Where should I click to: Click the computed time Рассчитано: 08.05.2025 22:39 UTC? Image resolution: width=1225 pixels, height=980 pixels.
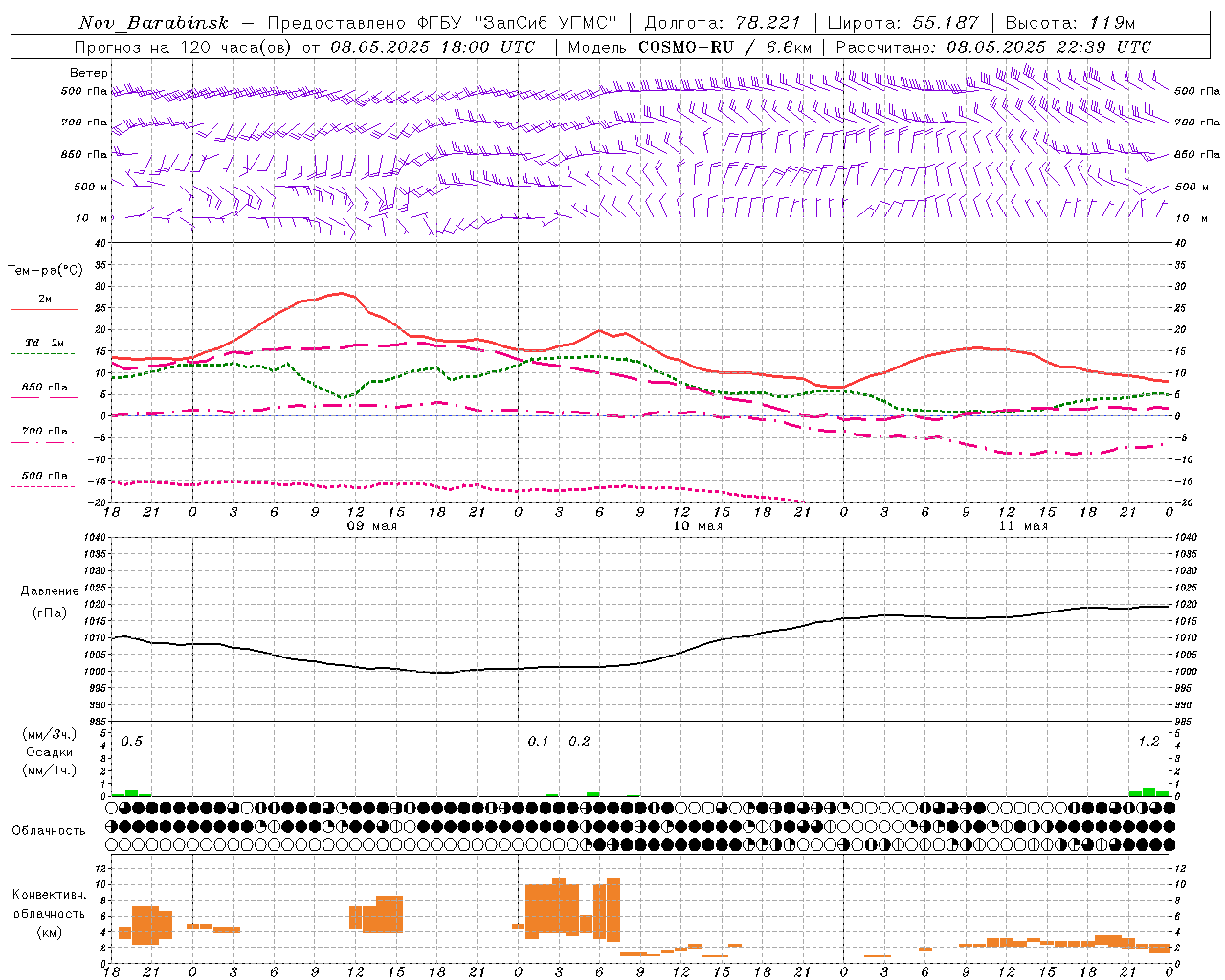click(993, 47)
